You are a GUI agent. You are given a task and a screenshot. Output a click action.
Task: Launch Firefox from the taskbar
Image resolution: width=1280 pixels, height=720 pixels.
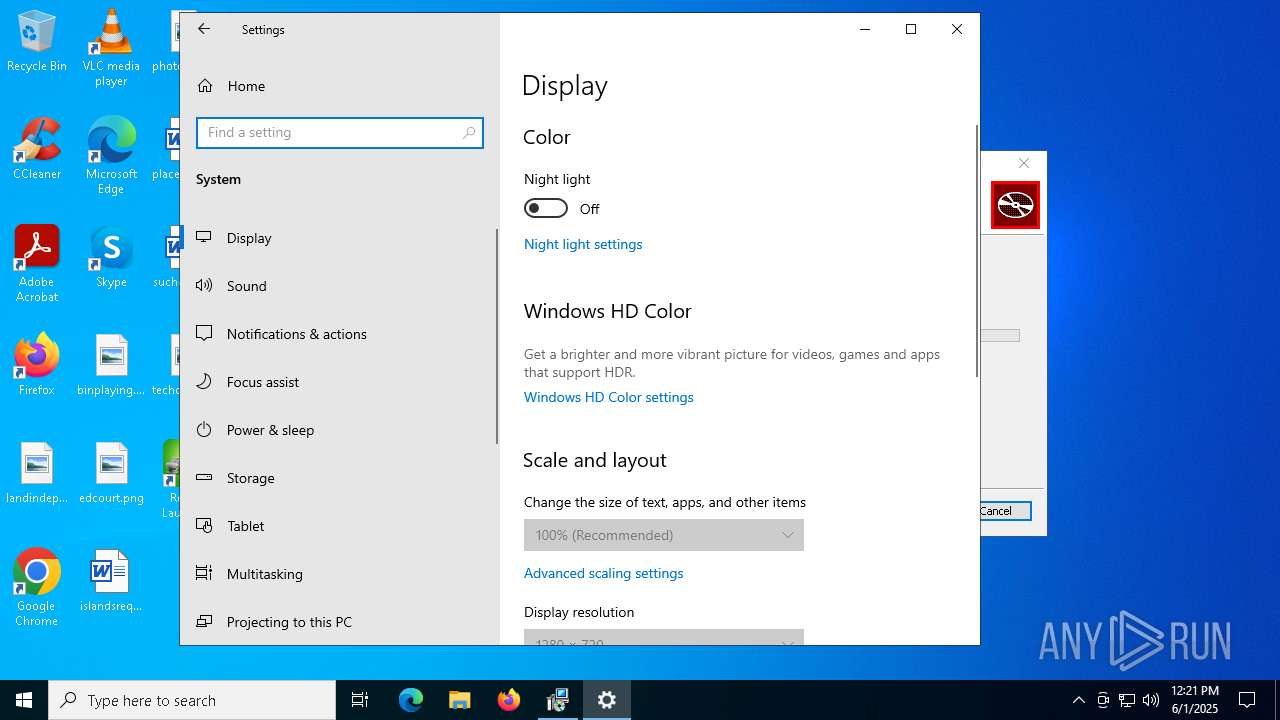(509, 700)
